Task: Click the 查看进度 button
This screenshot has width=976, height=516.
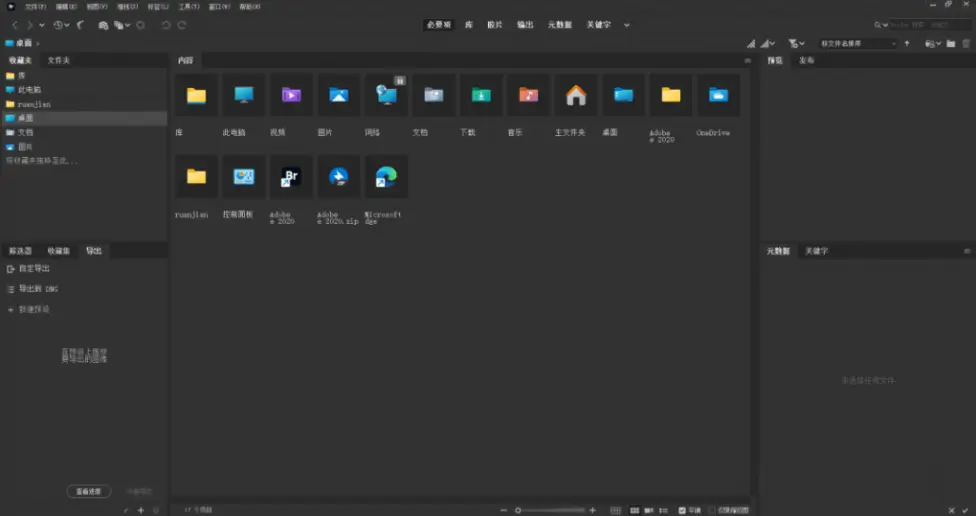Action: pyautogui.click(x=88, y=491)
